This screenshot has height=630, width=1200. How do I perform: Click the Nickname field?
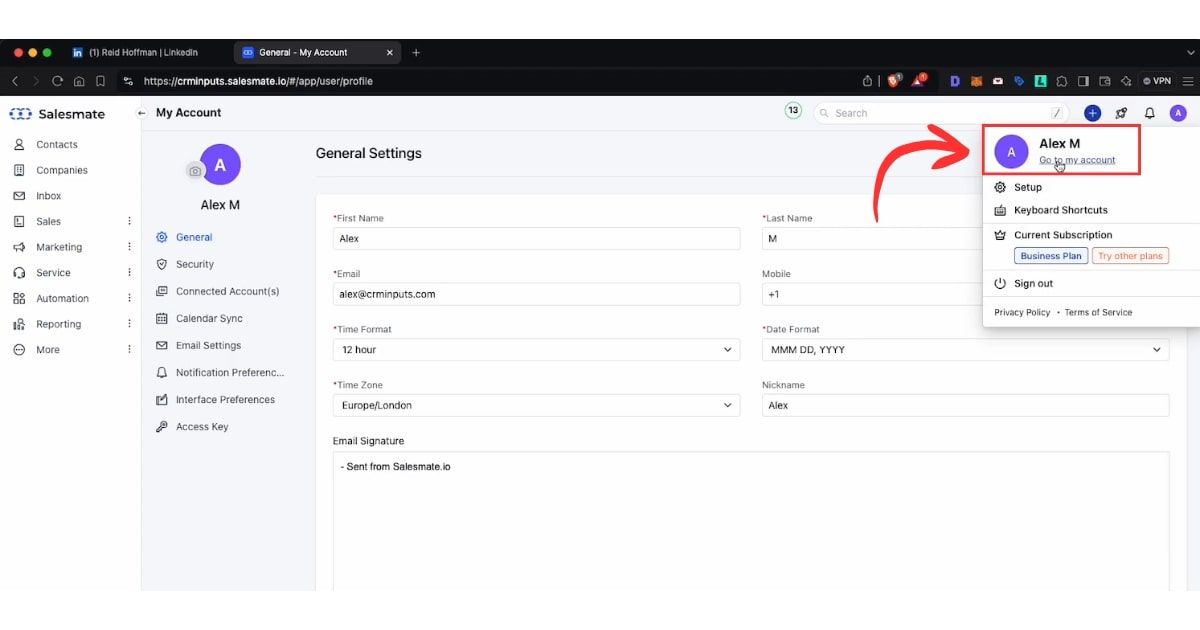tap(965, 405)
